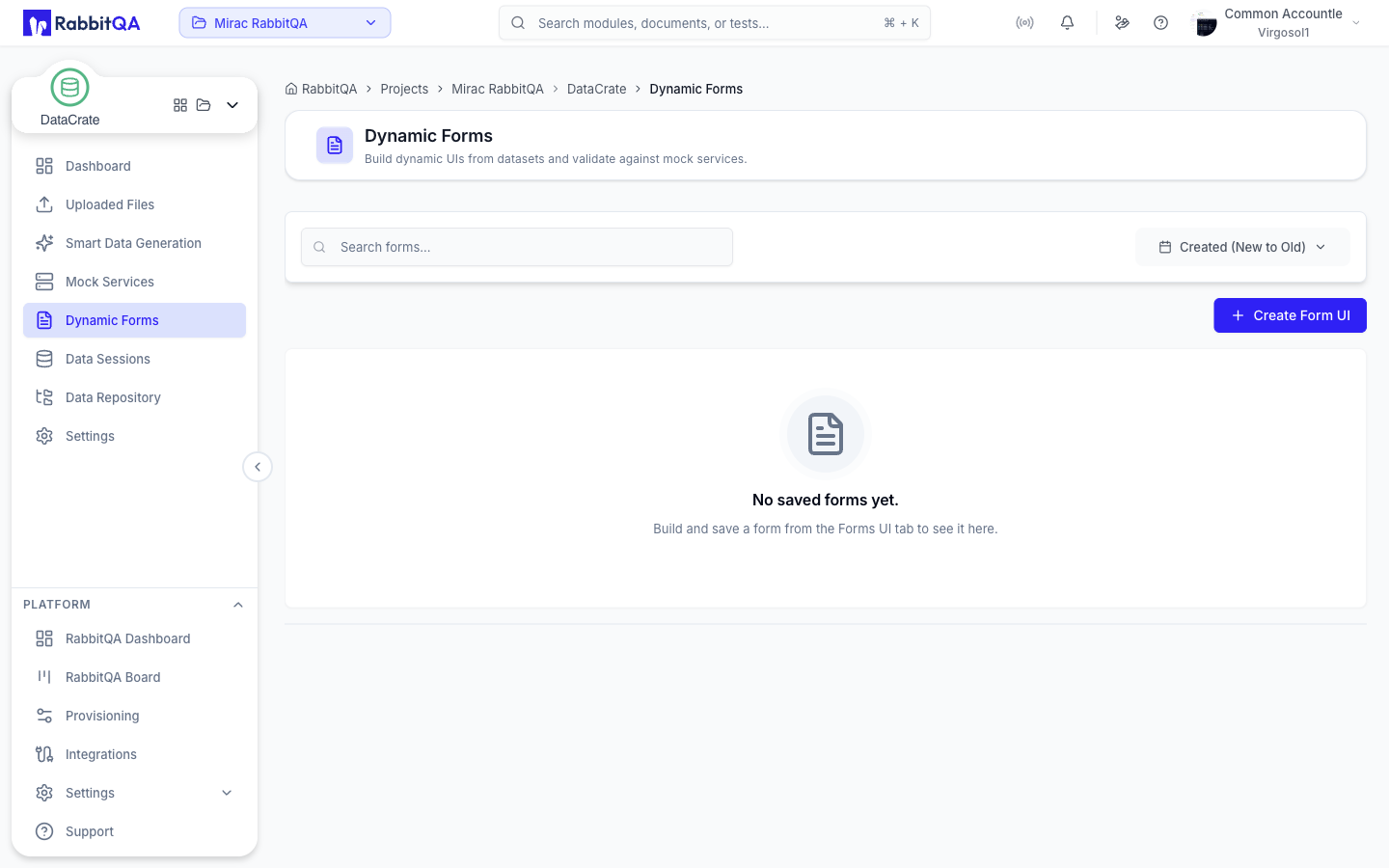Open Smart Data Generation

click(134, 243)
